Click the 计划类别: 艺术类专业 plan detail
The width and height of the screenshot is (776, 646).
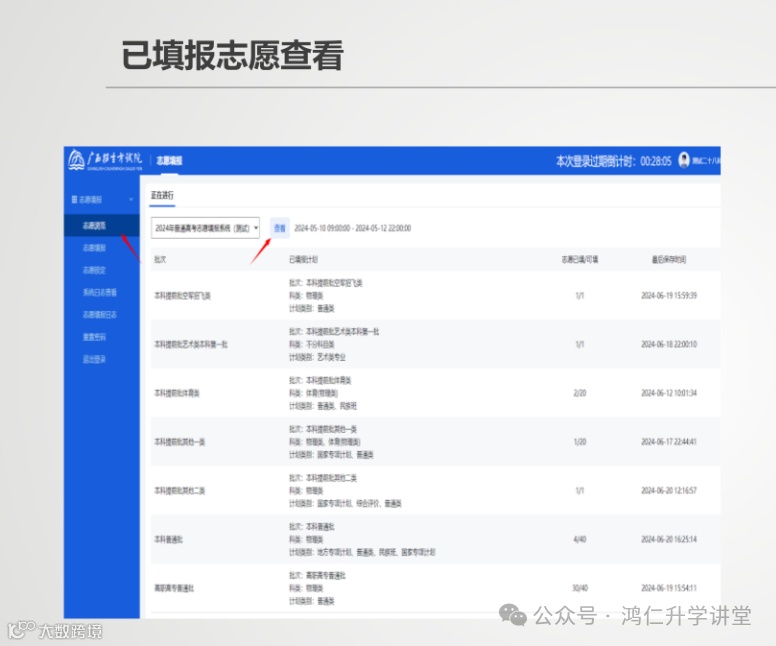tap(317, 357)
